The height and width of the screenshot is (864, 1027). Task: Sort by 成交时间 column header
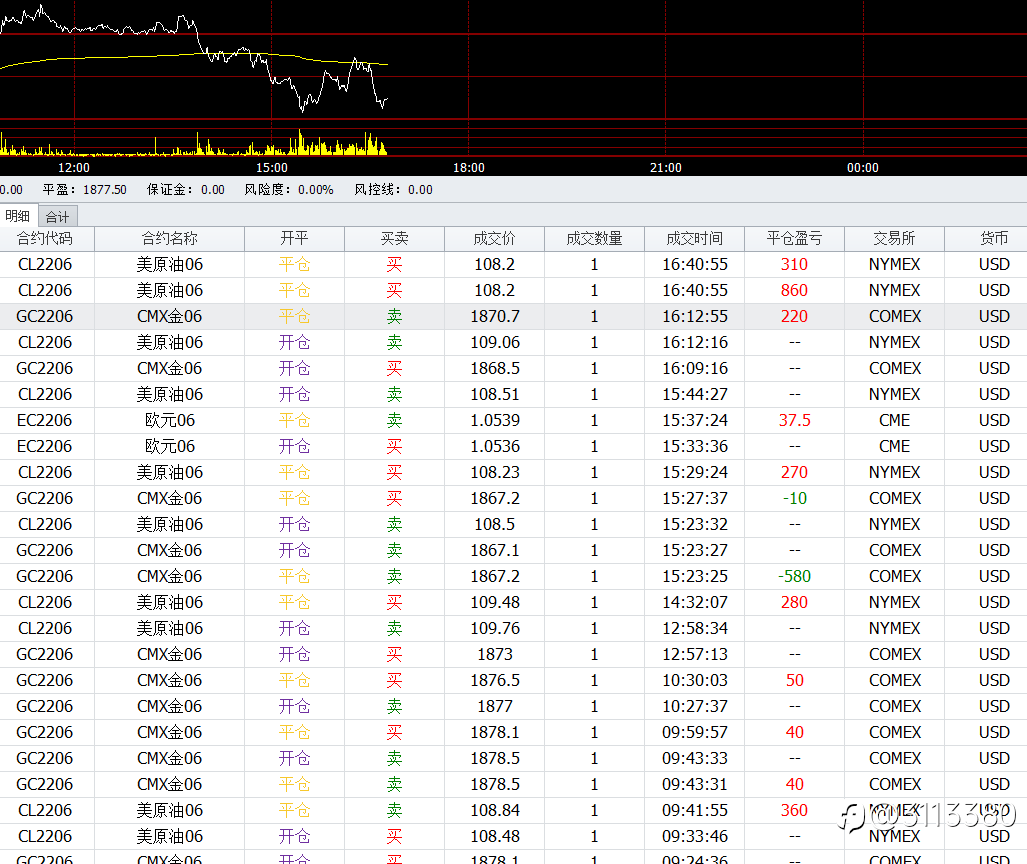click(x=694, y=239)
